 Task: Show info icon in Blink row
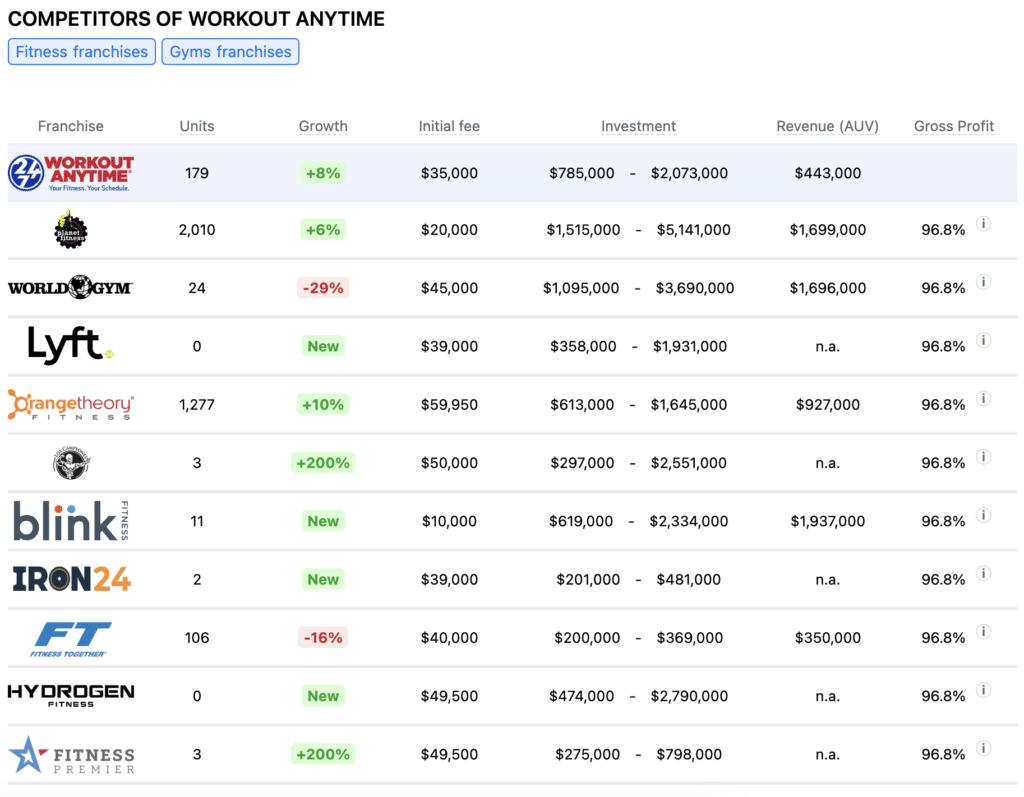pos(984,515)
